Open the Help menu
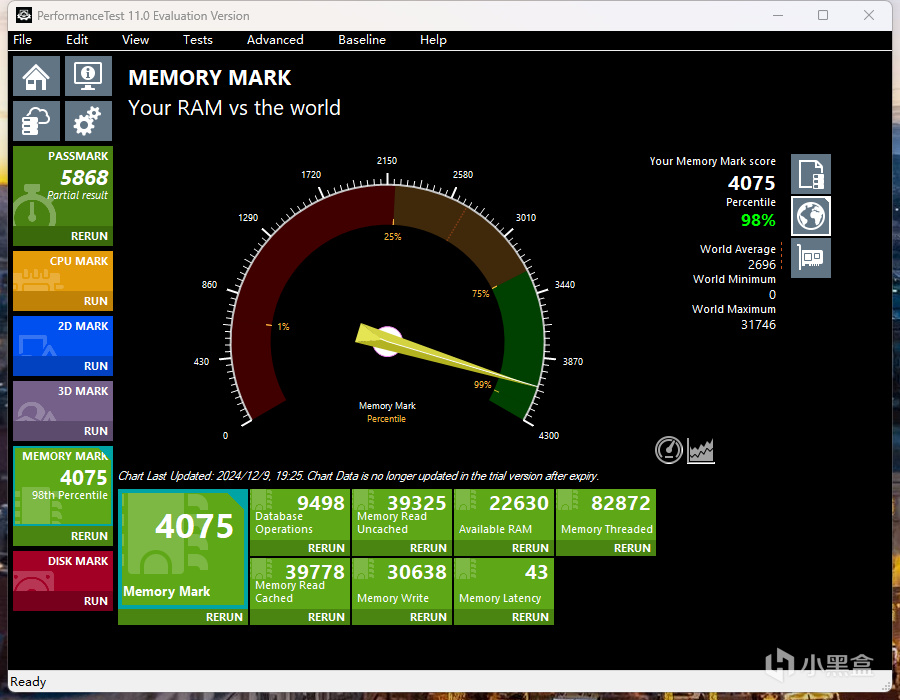900x700 pixels. click(x=433, y=40)
